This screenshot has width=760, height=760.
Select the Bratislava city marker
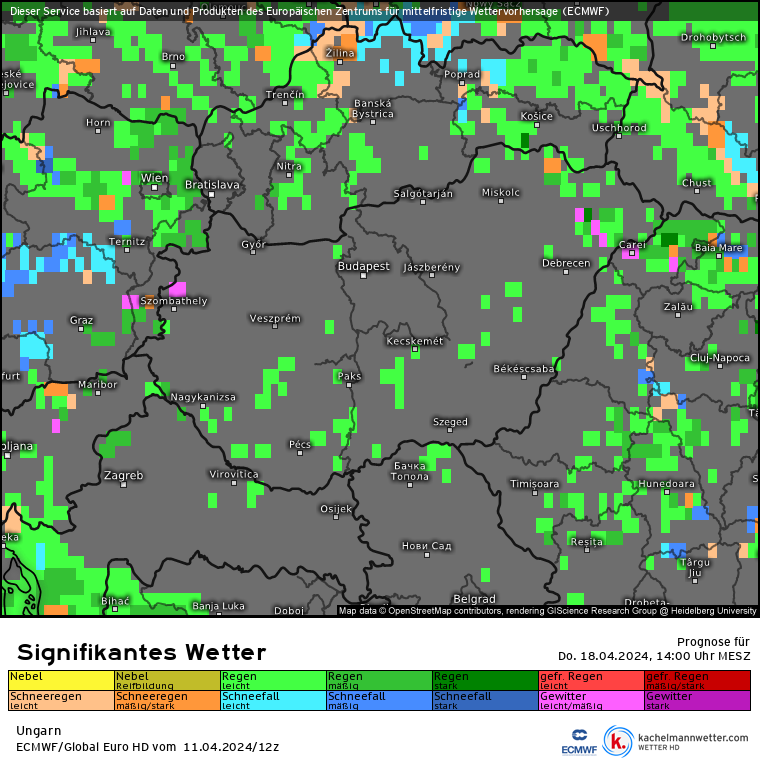point(211,194)
